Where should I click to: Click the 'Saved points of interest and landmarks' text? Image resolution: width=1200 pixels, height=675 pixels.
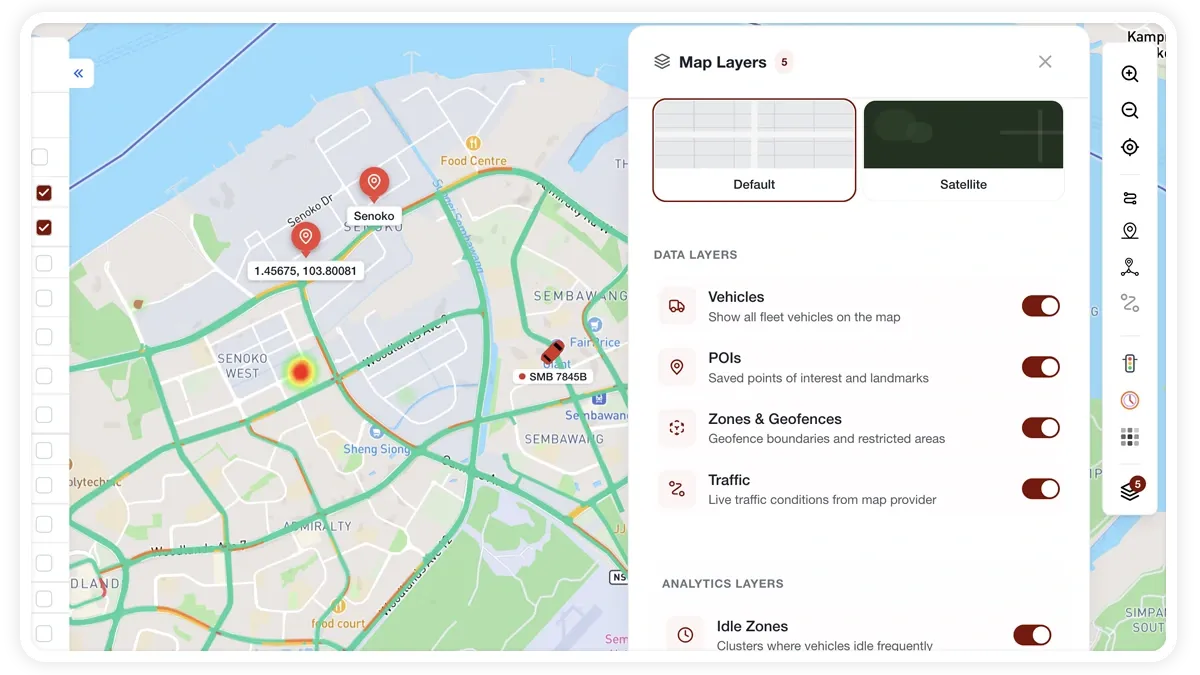(x=818, y=378)
